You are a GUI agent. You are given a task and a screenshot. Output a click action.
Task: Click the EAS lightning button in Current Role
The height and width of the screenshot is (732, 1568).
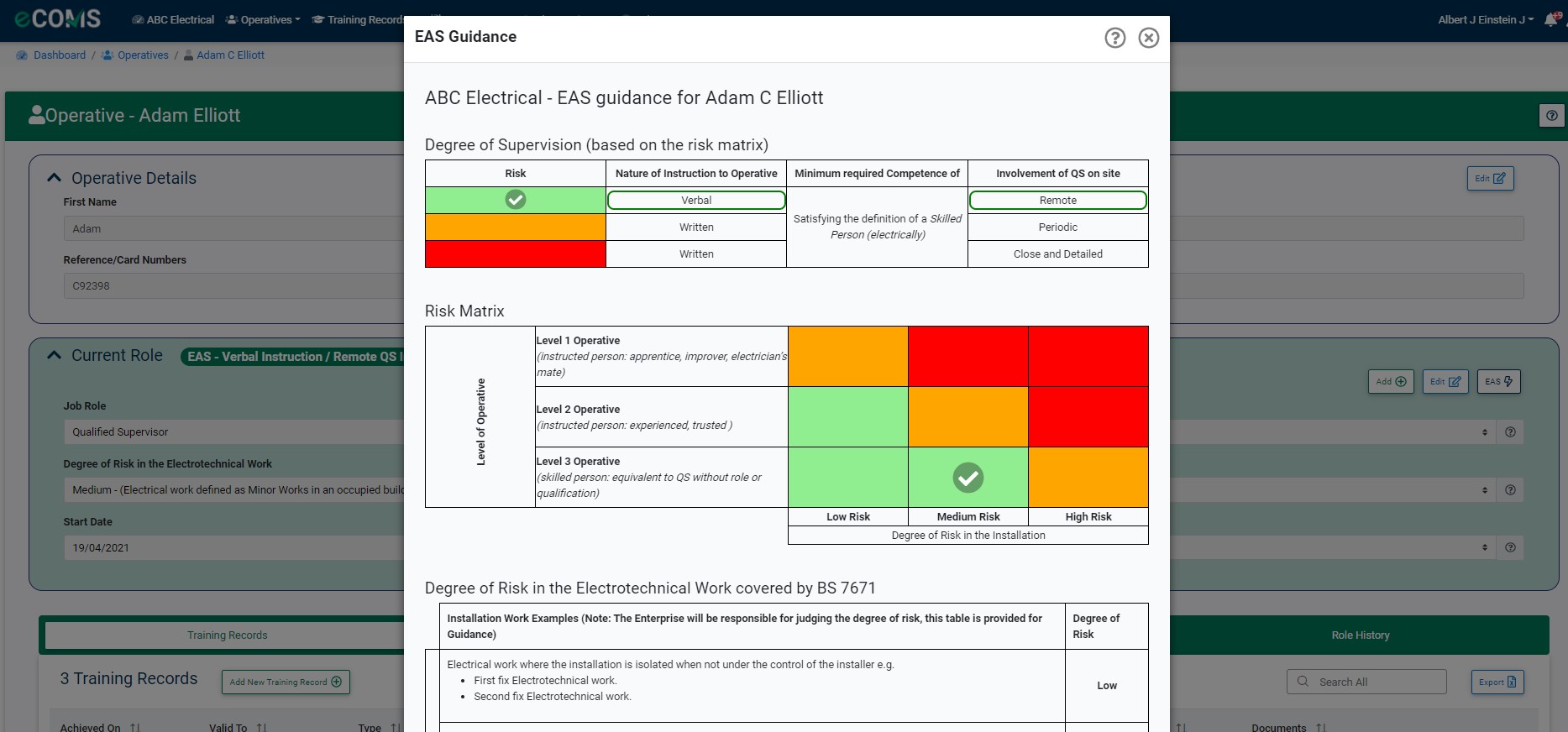click(1498, 381)
